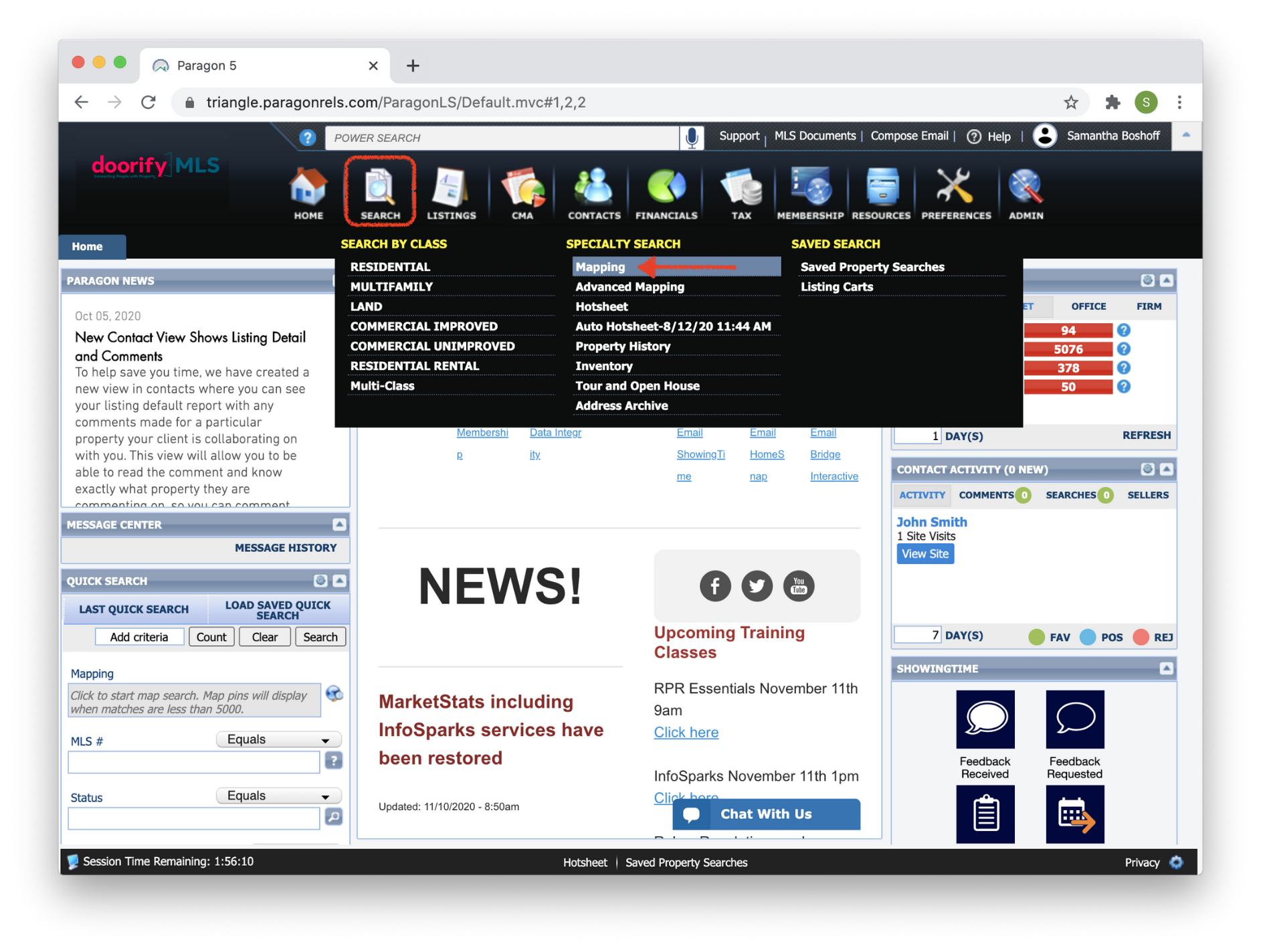The height and width of the screenshot is (952, 1261).
Task: Collapse the Message Center panel
Action: [x=339, y=525]
